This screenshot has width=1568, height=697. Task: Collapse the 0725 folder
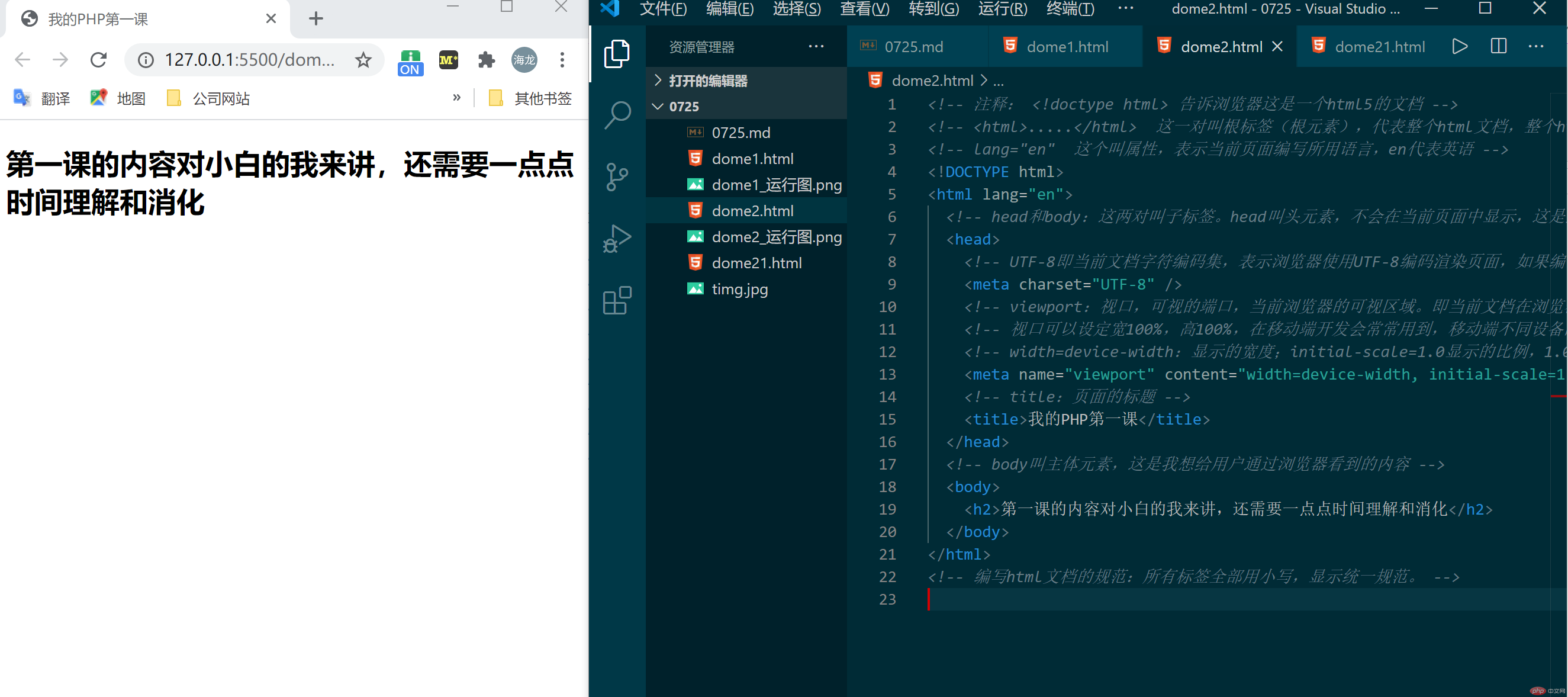tap(746, 107)
